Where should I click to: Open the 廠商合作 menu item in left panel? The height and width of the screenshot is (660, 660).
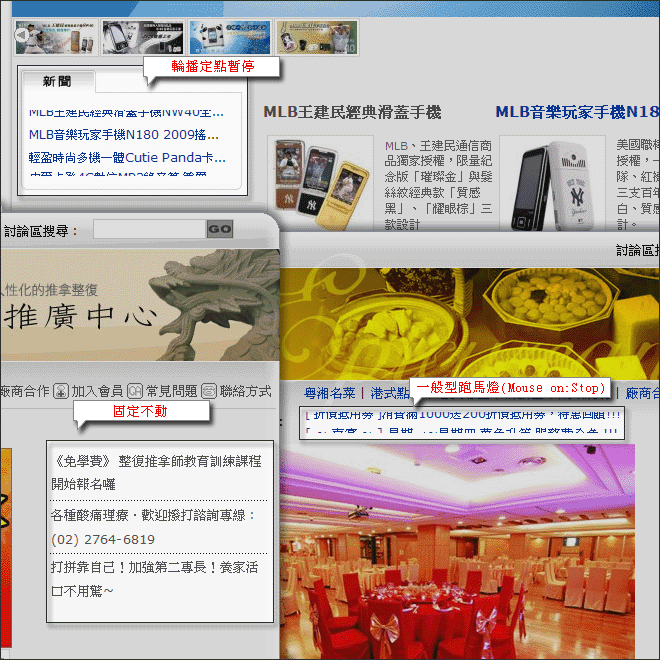click(x=25, y=391)
